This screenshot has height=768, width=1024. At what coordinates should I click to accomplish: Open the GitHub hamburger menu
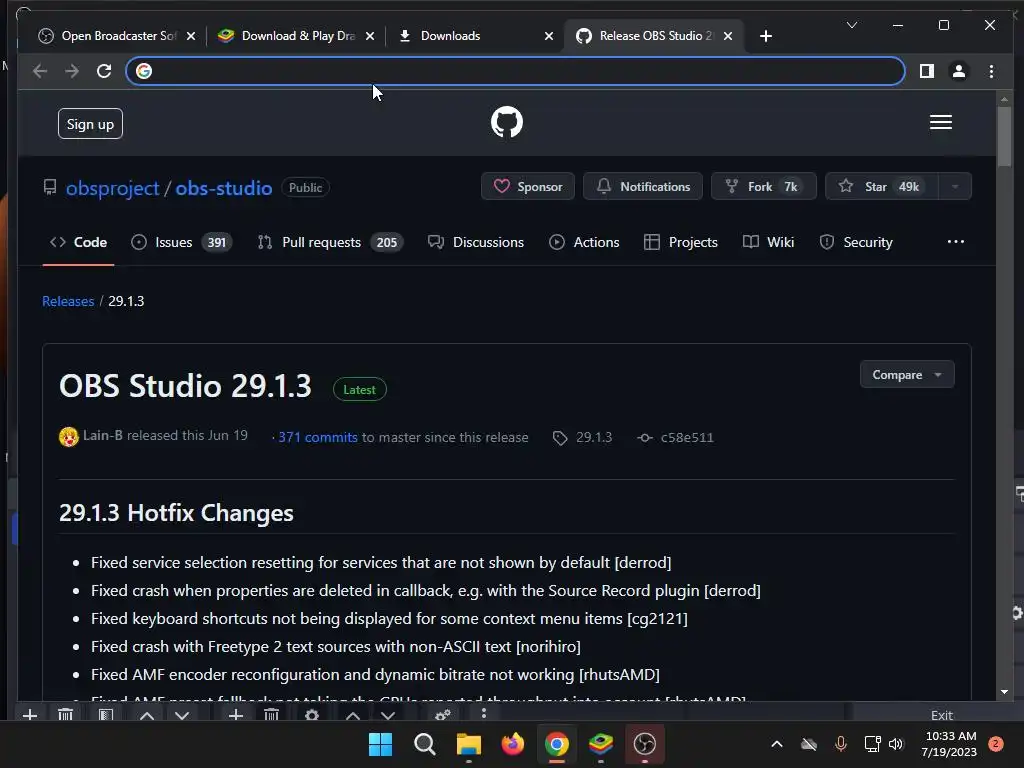(940, 122)
